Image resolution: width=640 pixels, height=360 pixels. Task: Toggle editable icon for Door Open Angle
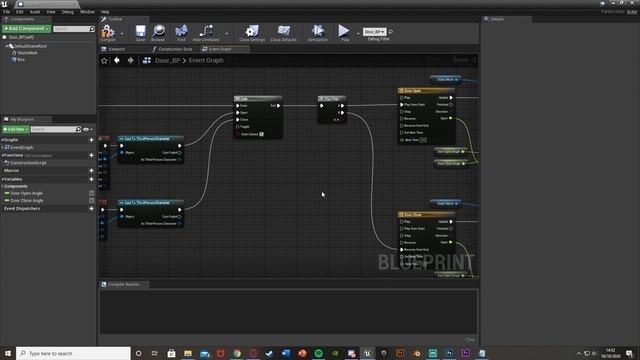tap(91, 193)
